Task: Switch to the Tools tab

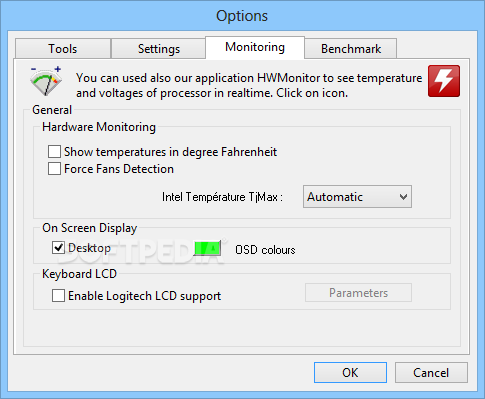Action: click(x=63, y=49)
